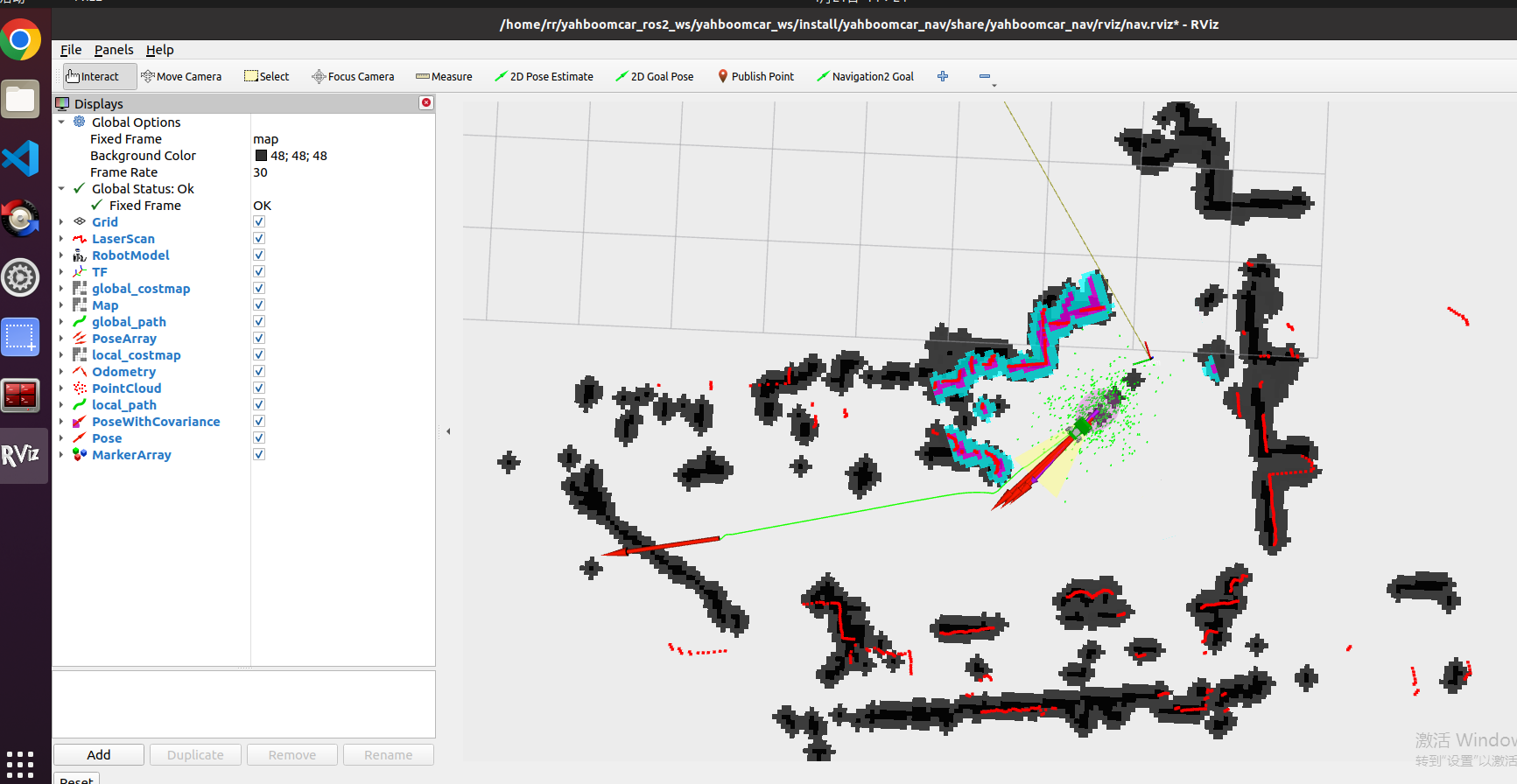Image resolution: width=1517 pixels, height=784 pixels.
Task: Expand the RobotModel display entry
Action: 61,255
